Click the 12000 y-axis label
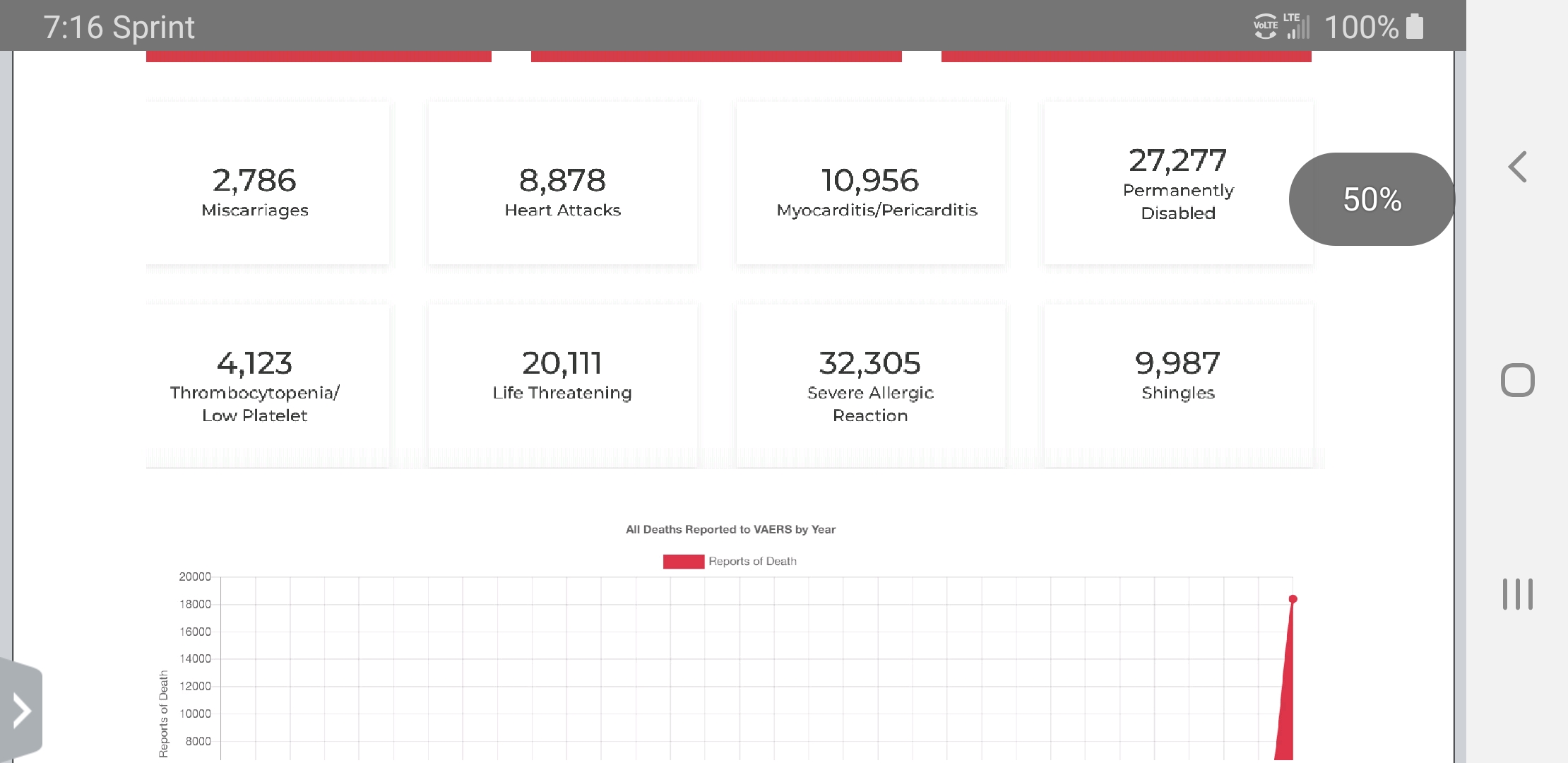 (195, 687)
